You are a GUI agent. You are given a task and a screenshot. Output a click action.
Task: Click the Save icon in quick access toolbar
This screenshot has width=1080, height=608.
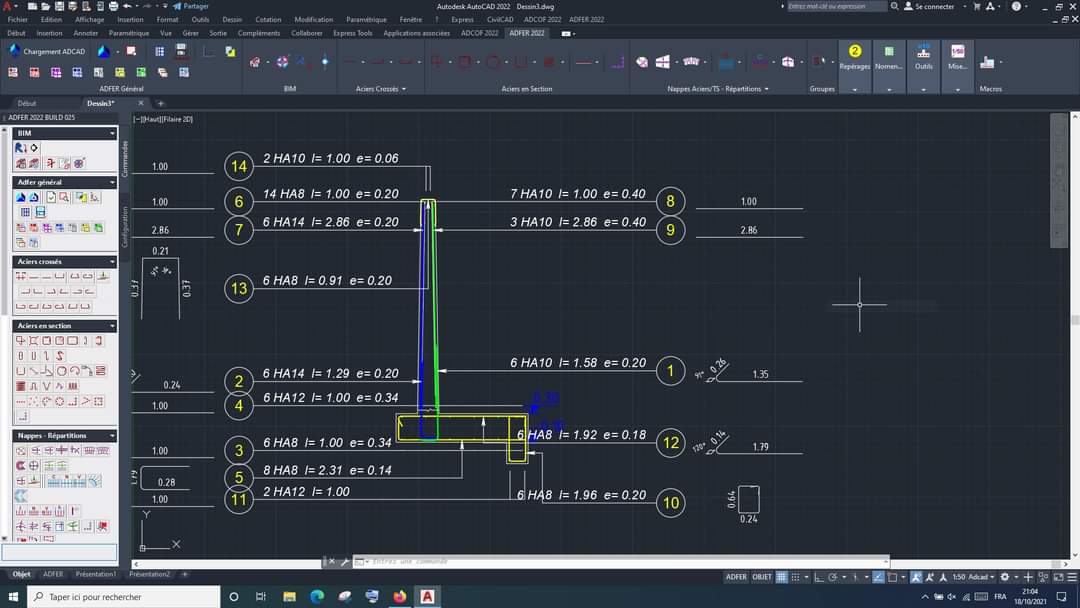(59, 6)
